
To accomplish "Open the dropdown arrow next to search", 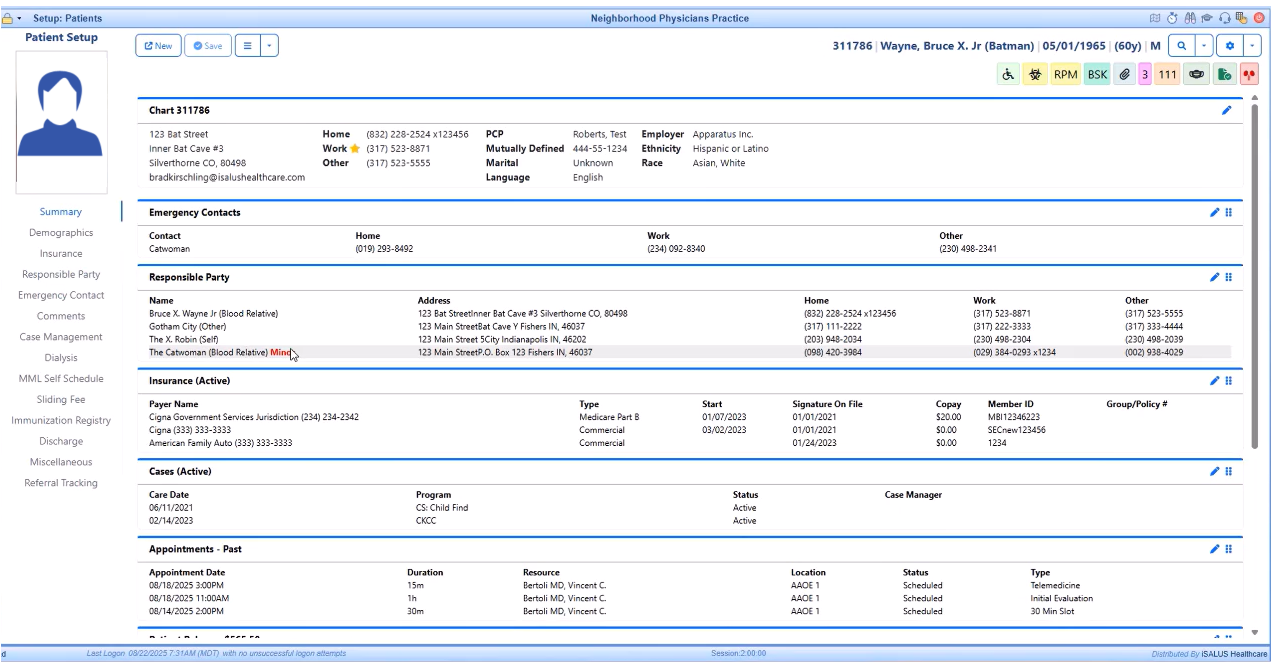I will (x=1204, y=46).
